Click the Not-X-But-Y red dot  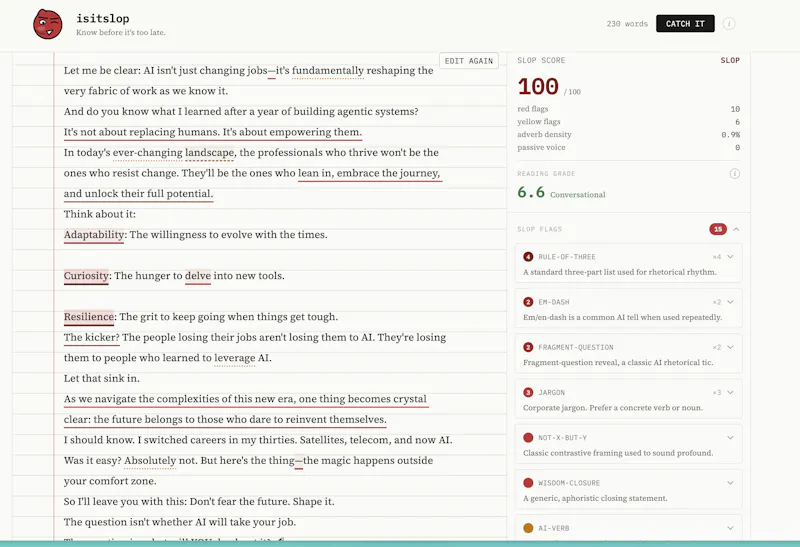coord(528,438)
